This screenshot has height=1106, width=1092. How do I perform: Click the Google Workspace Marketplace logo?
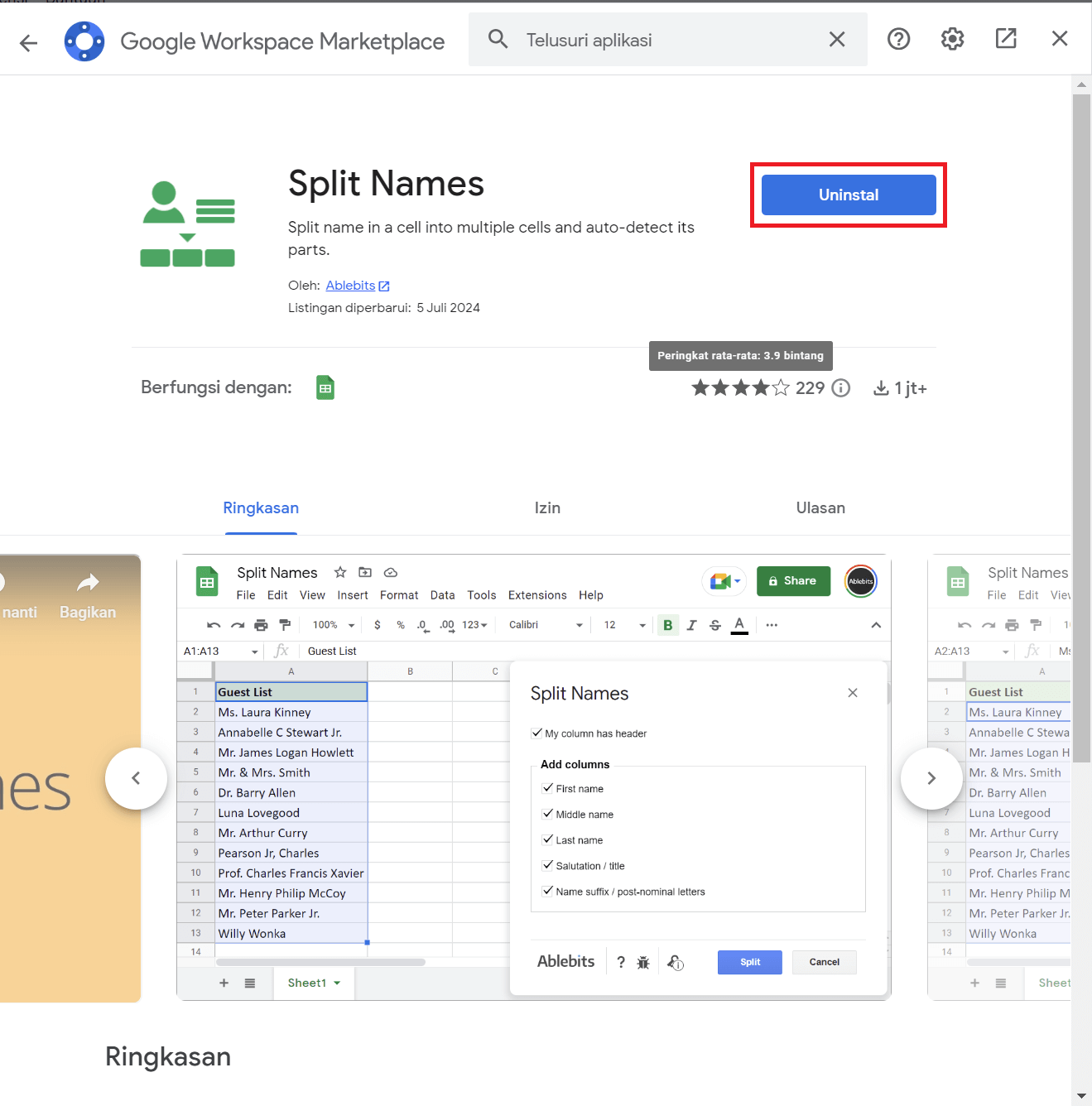click(x=84, y=39)
